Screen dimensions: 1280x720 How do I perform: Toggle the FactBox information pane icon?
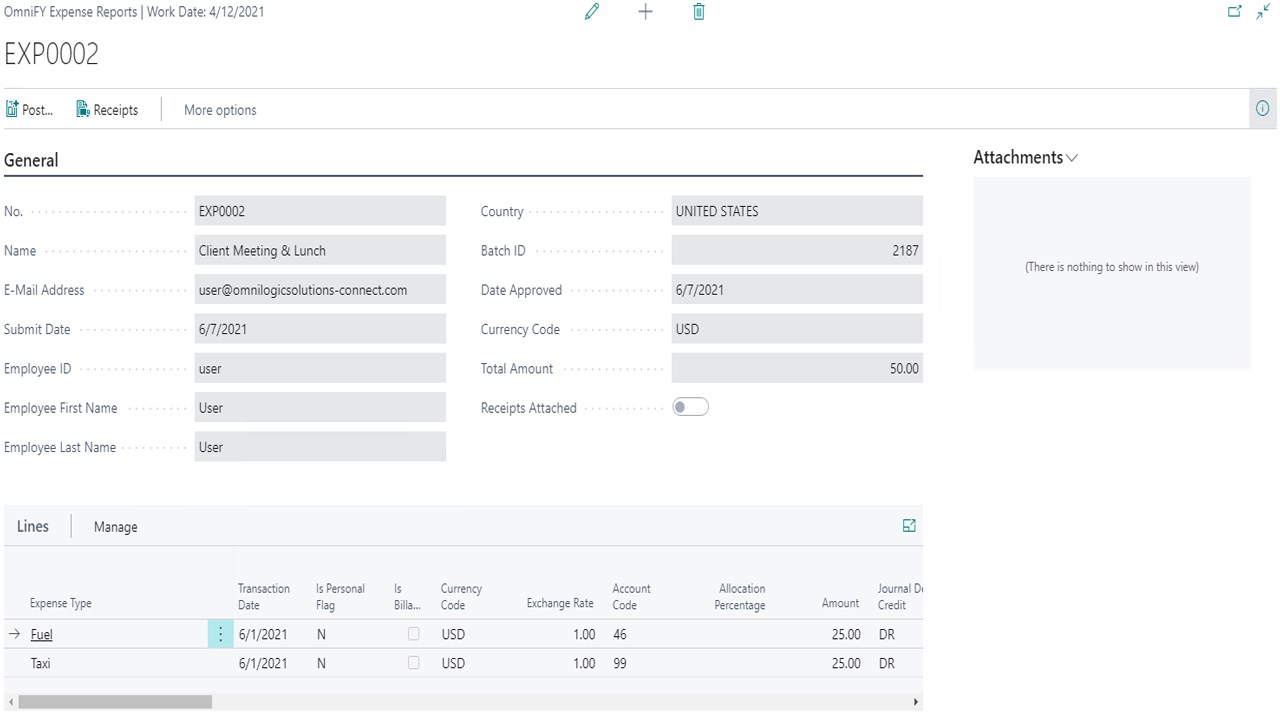[x=1263, y=109]
